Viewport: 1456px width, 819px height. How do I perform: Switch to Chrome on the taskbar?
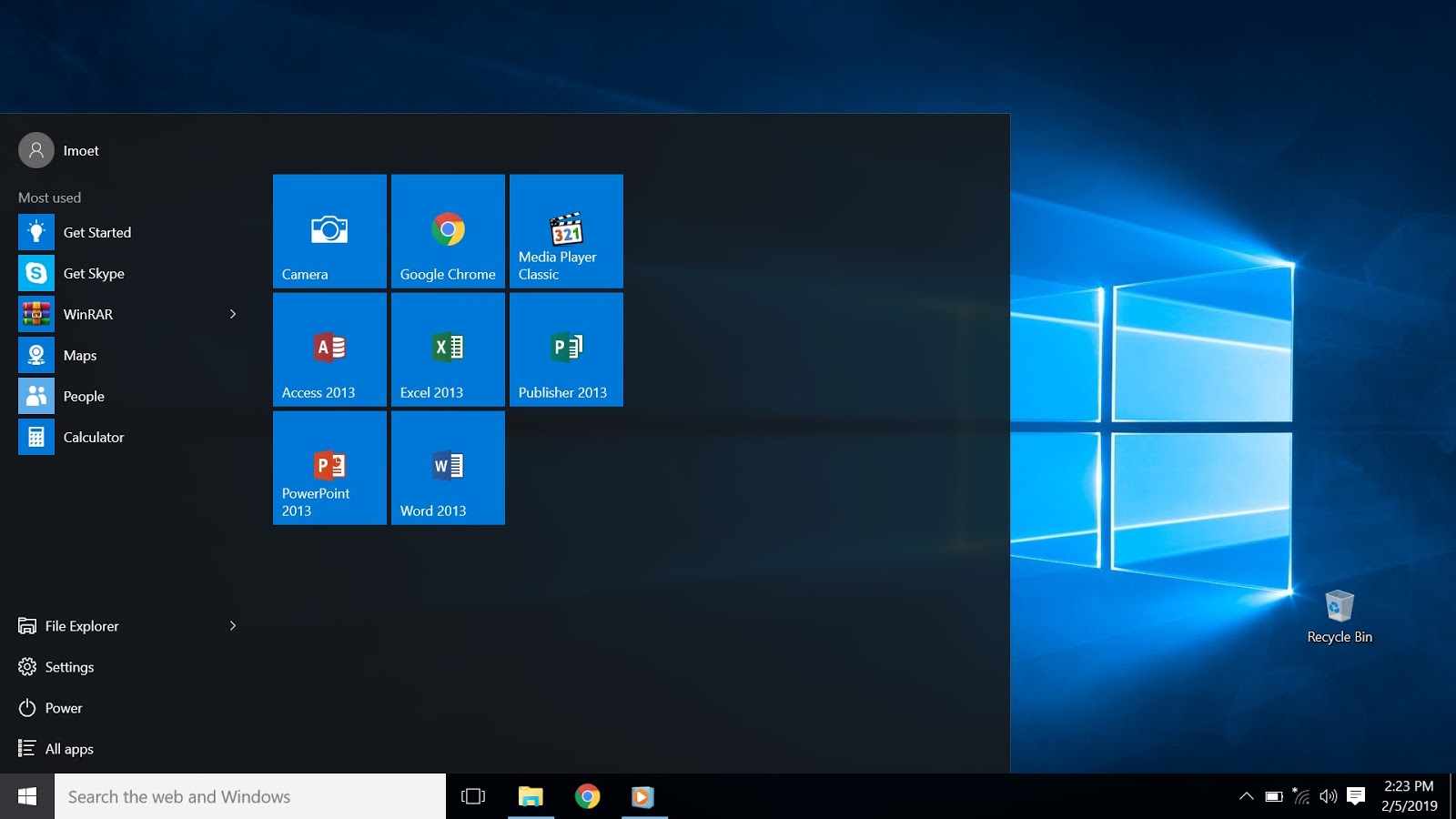tap(588, 796)
